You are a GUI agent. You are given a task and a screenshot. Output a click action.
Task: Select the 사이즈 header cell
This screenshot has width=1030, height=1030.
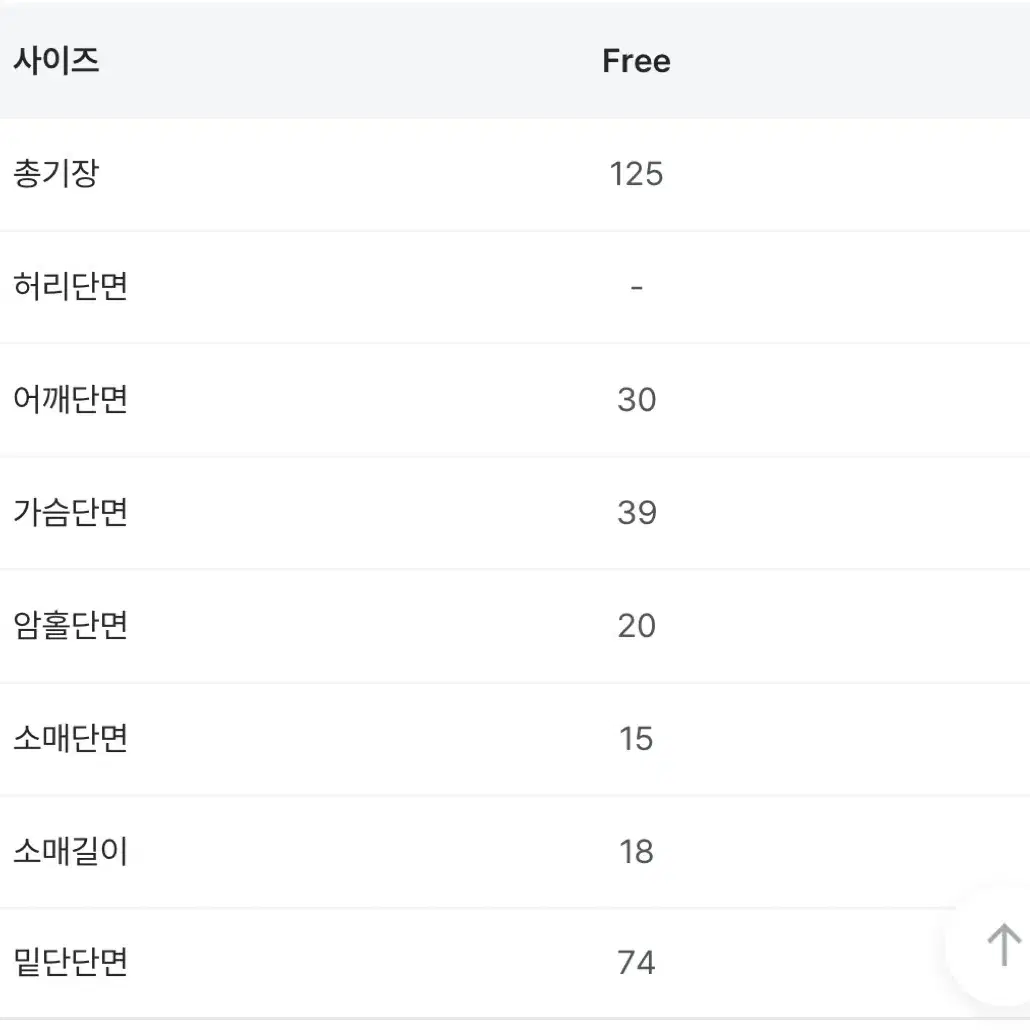56,60
